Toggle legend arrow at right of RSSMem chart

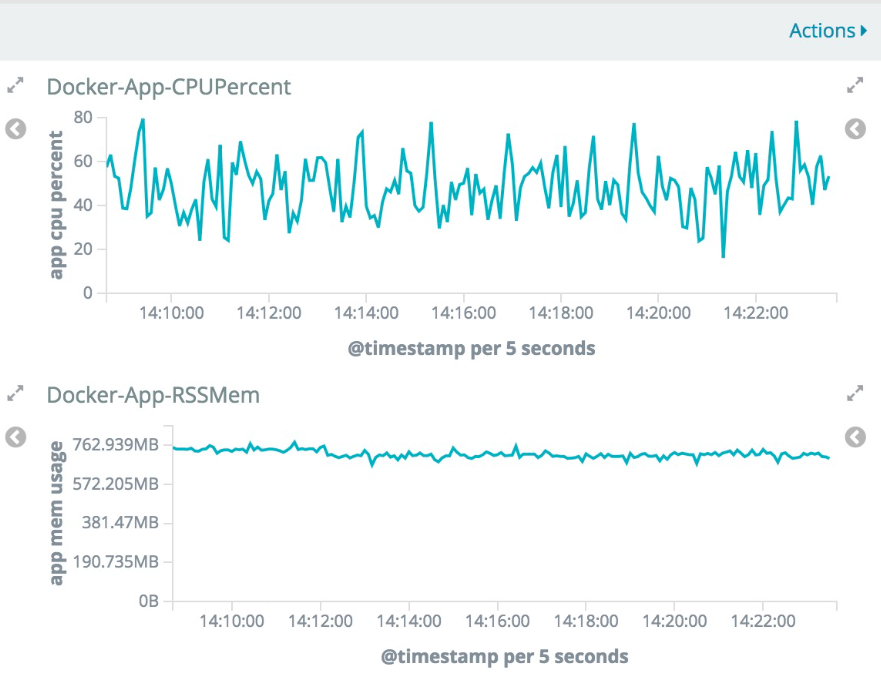[x=855, y=437]
